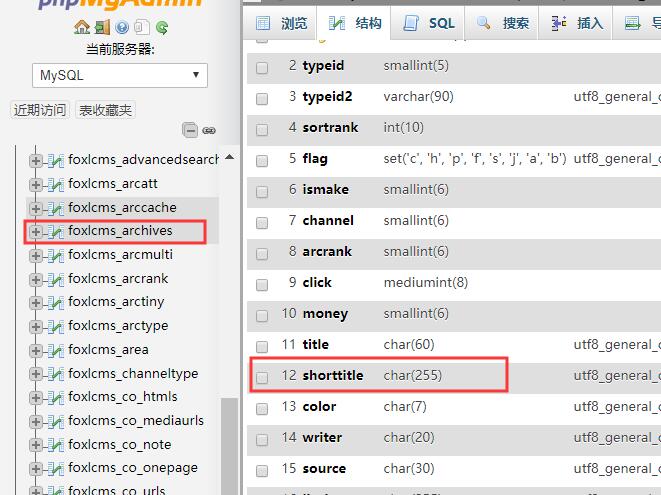Click the log out door icon

[x=104, y=27]
